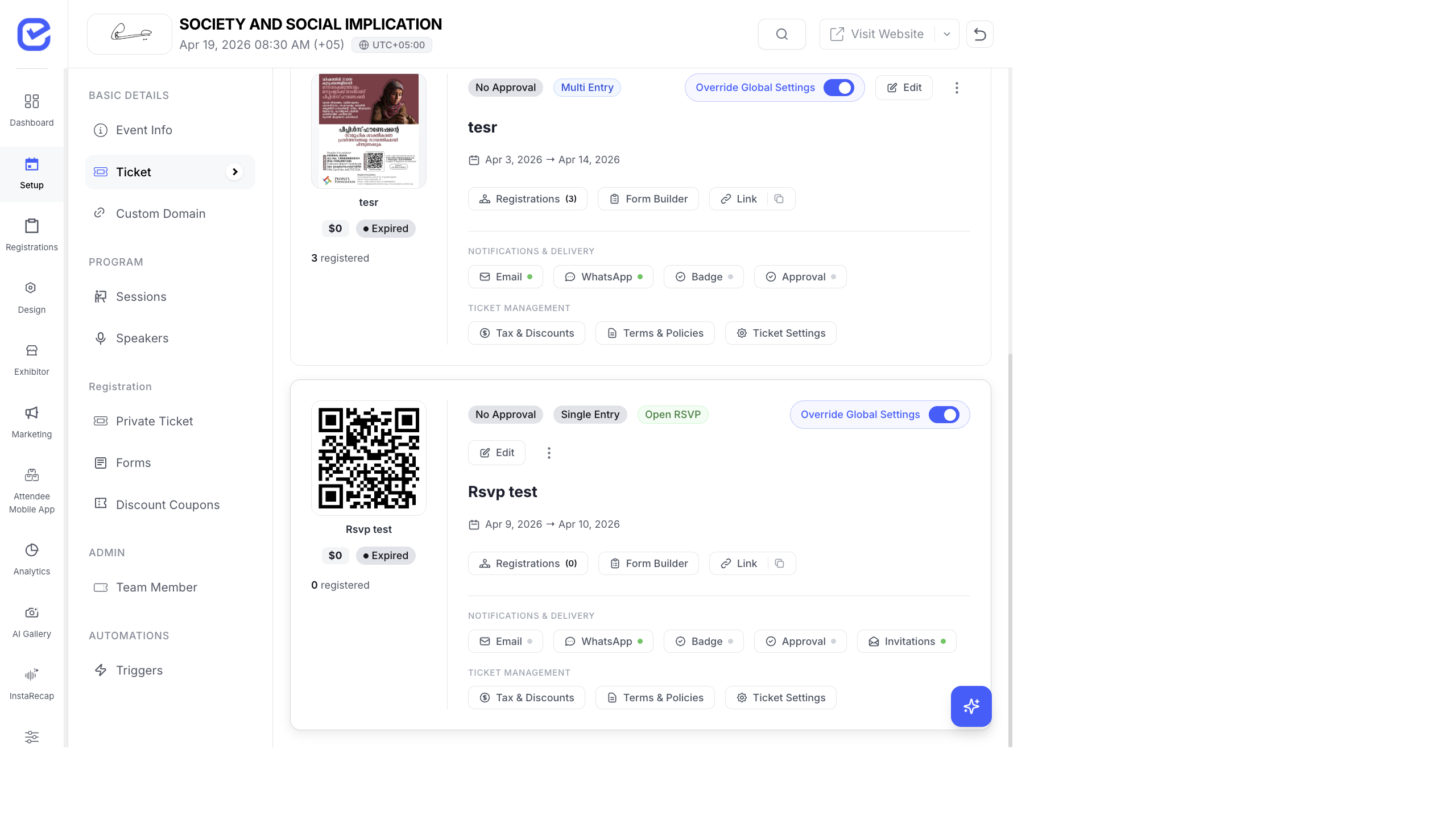Toggle WhatsApp notifications for tesr ticket
The width and height of the screenshot is (1456, 819).
(x=603, y=276)
